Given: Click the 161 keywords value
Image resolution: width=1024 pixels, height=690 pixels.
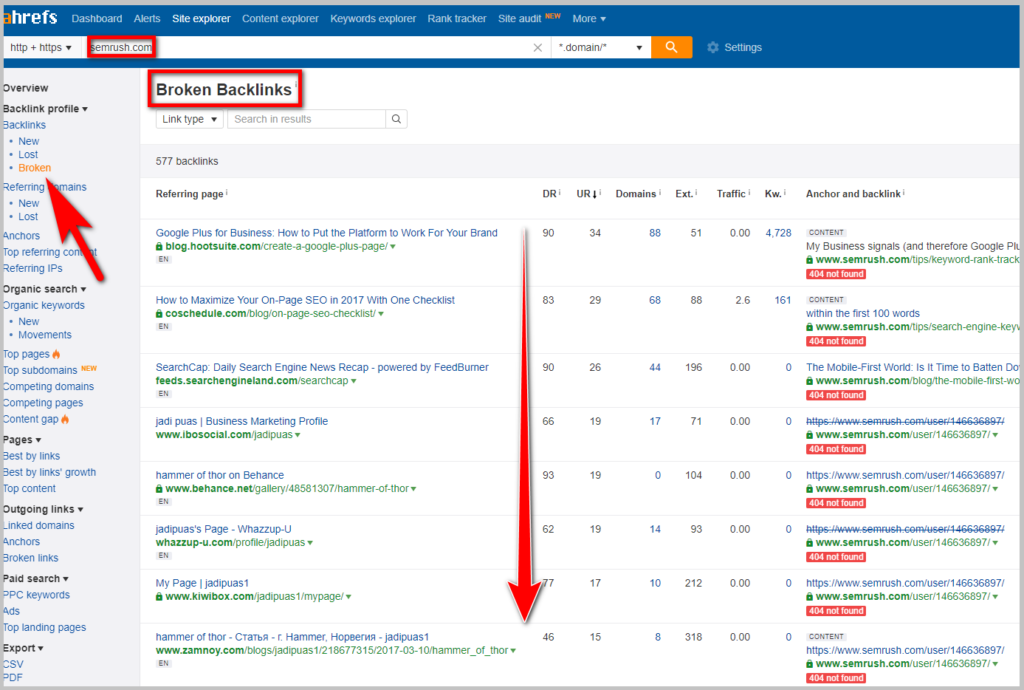Looking at the screenshot, I should coord(783,300).
